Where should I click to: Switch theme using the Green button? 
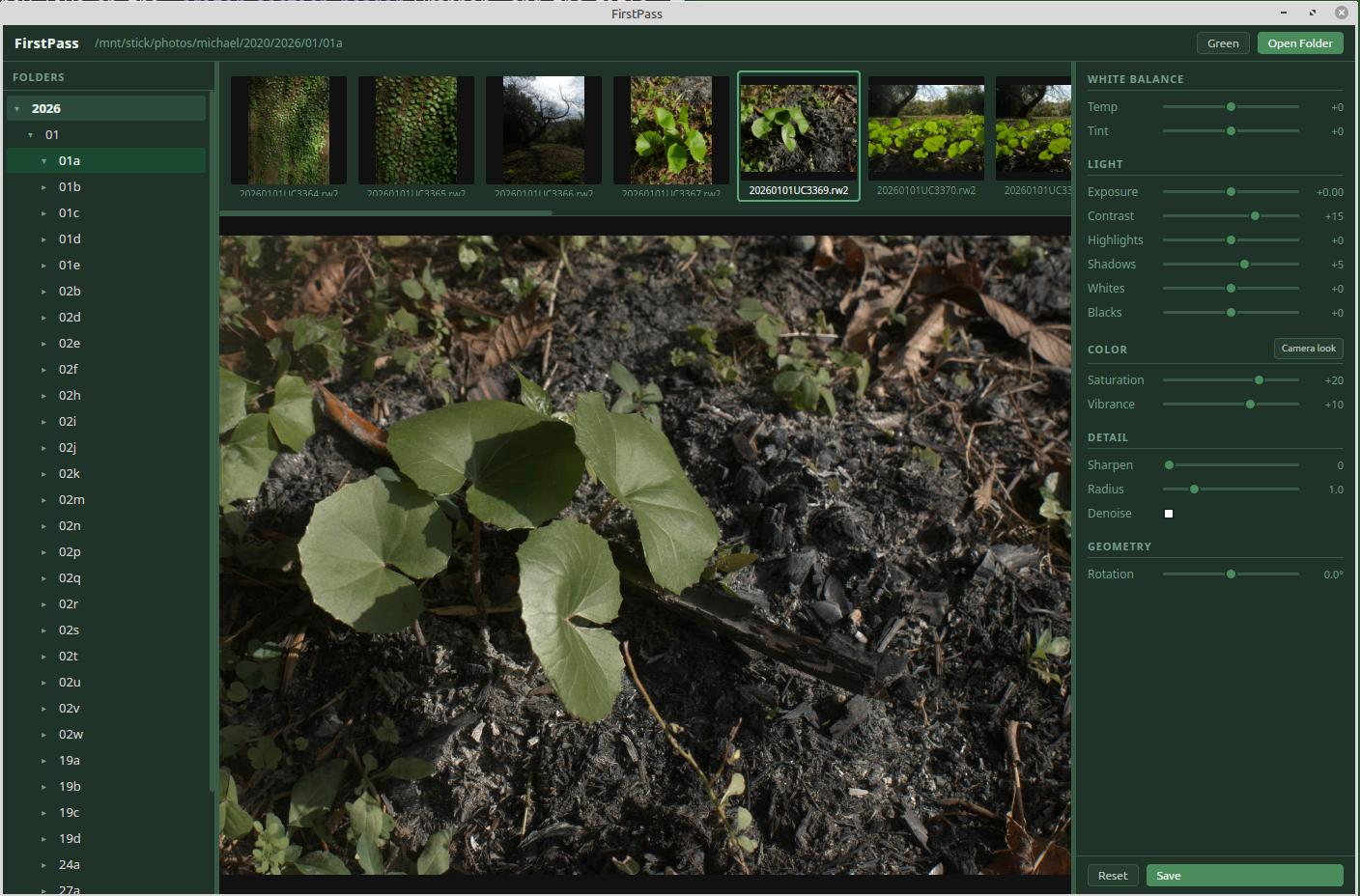[x=1223, y=42]
